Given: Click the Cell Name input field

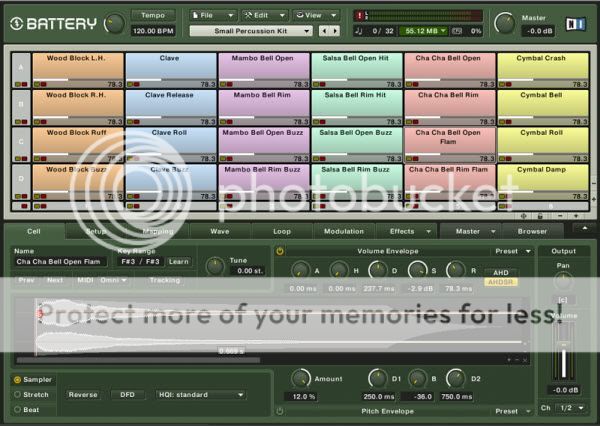Looking at the screenshot, I should (x=60, y=262).
